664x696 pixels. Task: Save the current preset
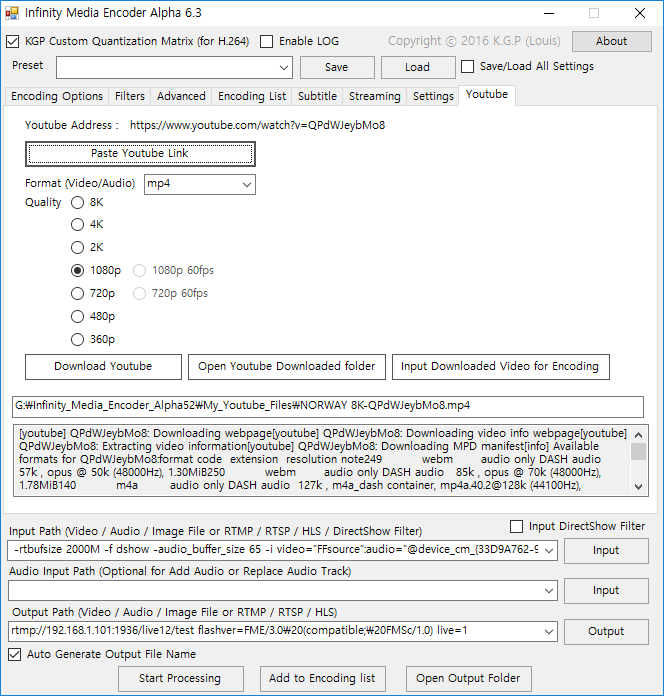[x=337, y=67]
